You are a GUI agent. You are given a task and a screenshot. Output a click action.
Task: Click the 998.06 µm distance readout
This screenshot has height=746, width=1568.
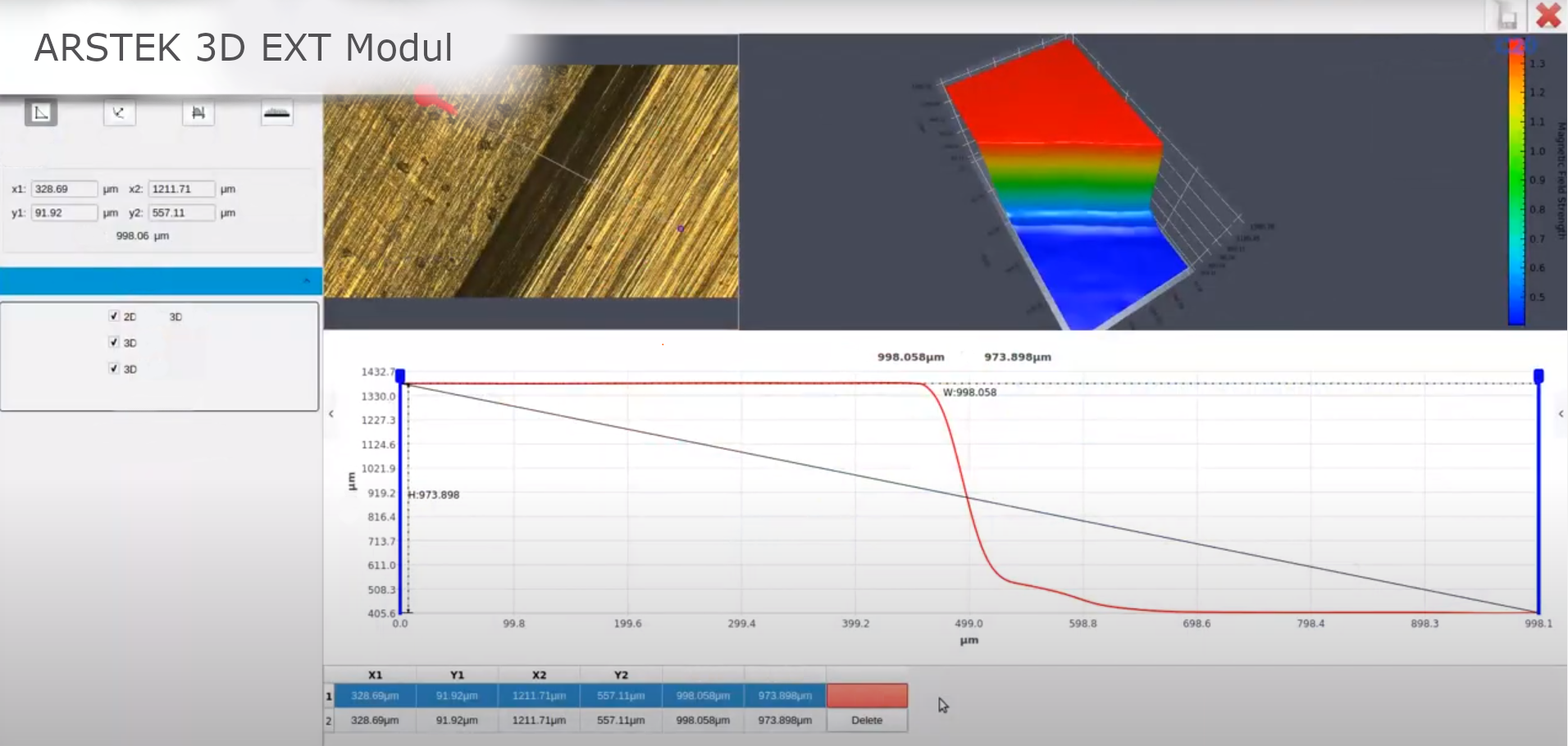tap(143, 236)
